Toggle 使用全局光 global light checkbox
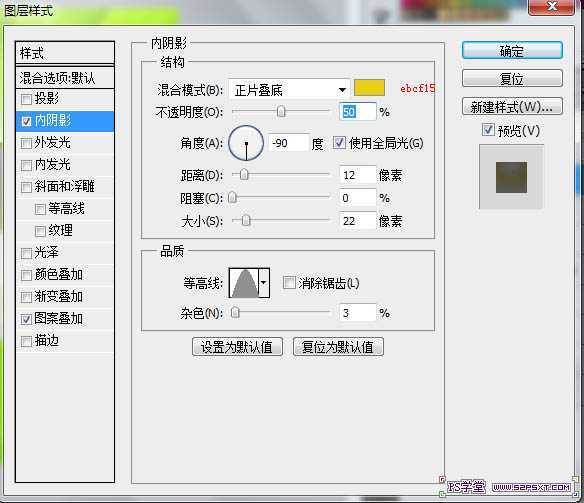 click(x=339, y=143)
